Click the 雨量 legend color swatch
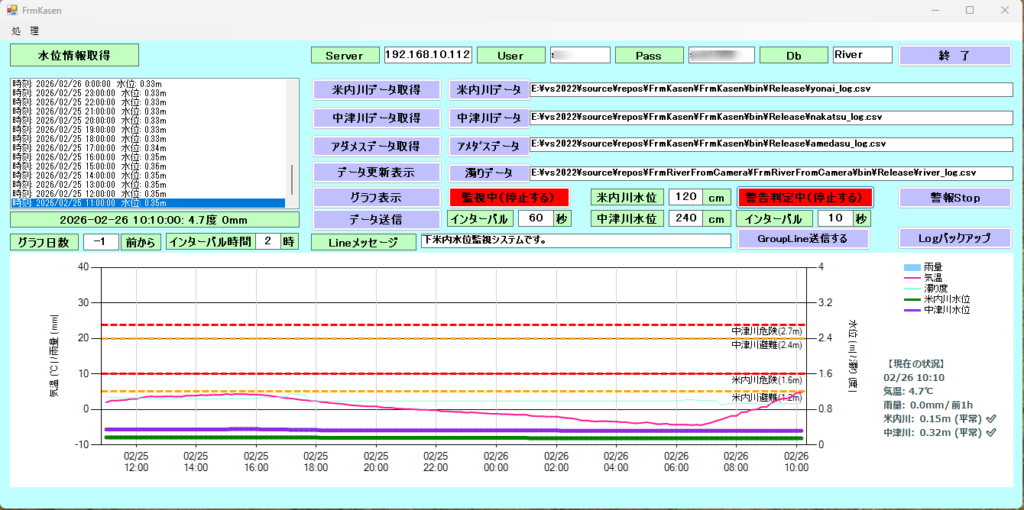The image size is (1024, 510). (x=910, y=267)
